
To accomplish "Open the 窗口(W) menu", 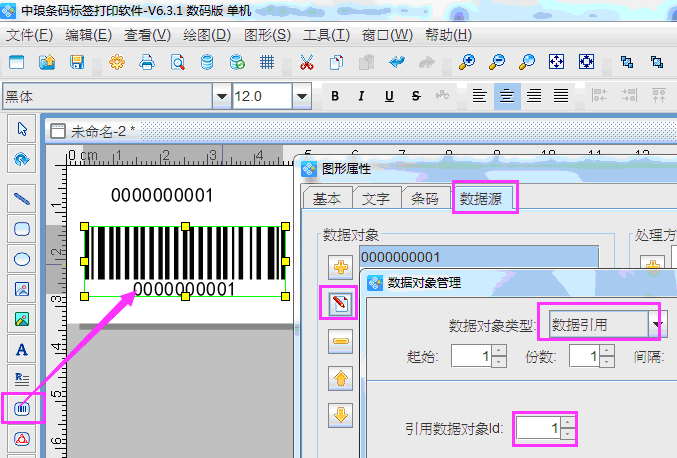I will pos(387,35).
